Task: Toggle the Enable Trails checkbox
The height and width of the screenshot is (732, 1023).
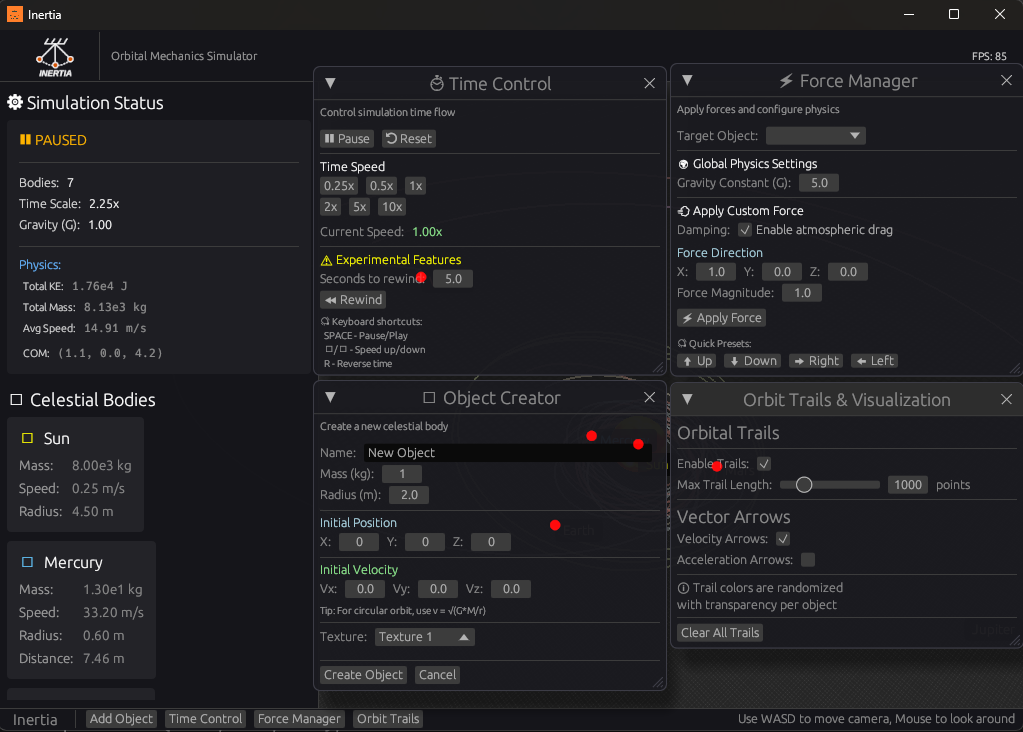Action: click(764, 464)
